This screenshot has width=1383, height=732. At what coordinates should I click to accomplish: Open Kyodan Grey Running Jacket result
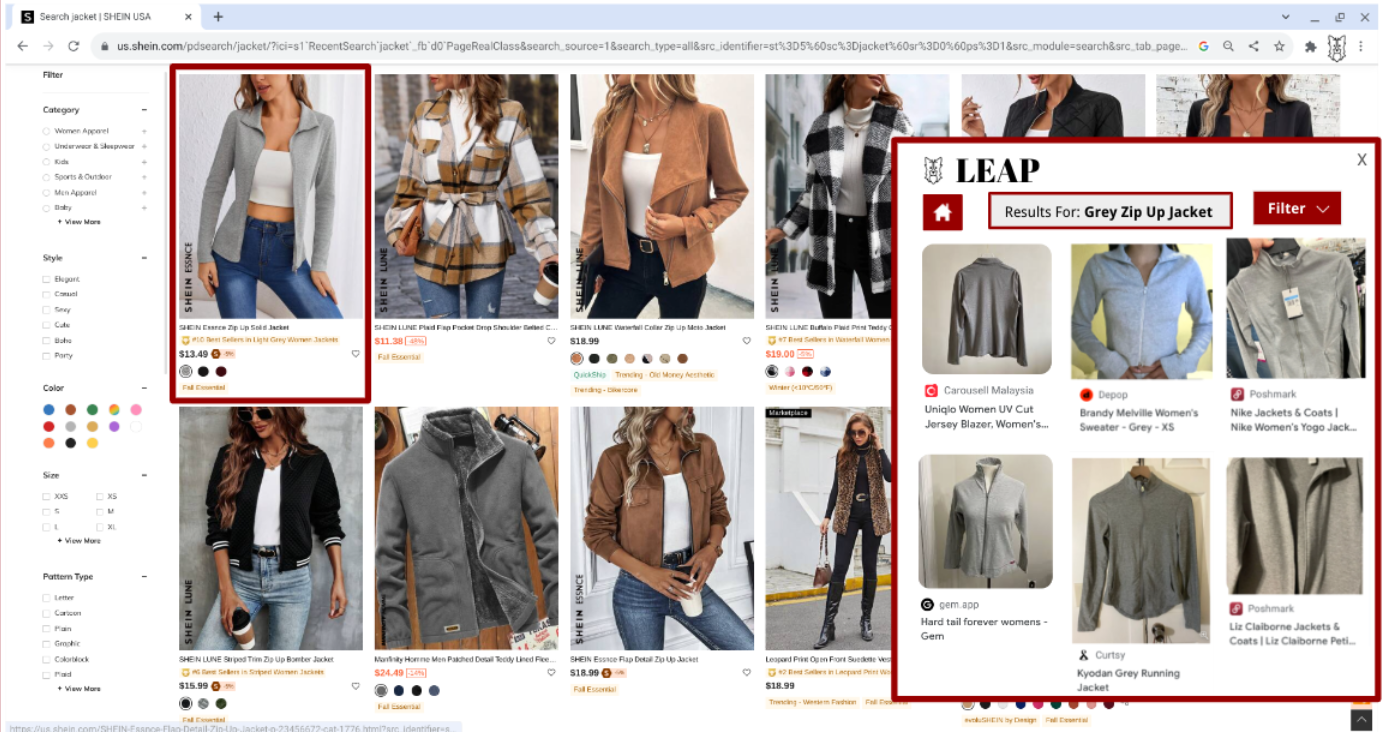pyautogui.click(x=1128, y=680)
